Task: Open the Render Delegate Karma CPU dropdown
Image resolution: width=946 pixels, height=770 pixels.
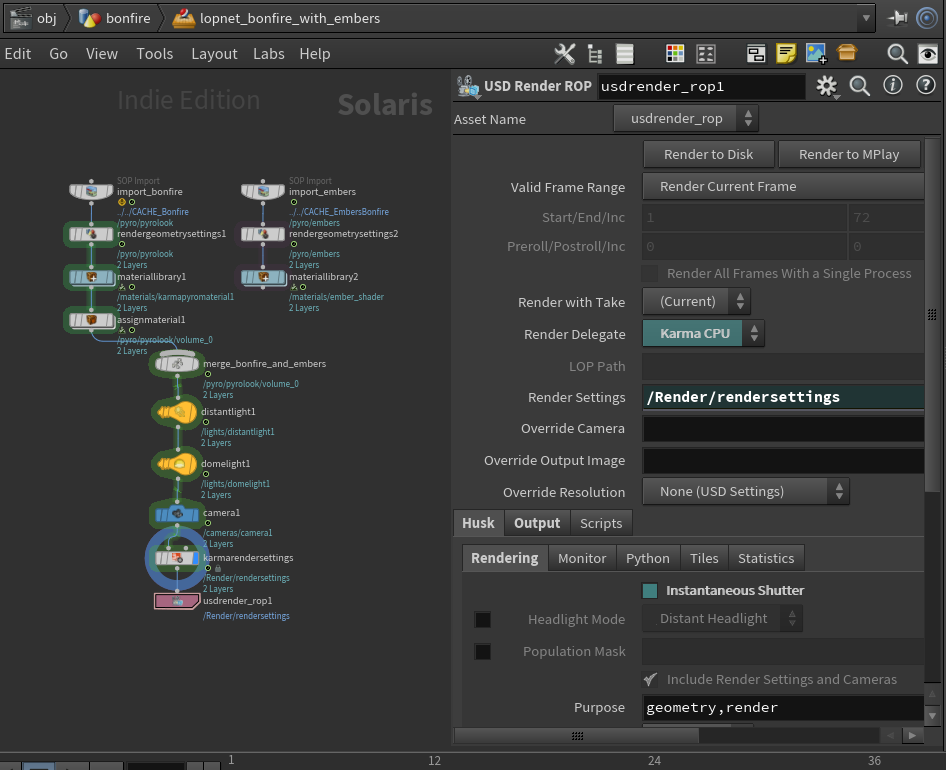Action: [x=703, y=333]
